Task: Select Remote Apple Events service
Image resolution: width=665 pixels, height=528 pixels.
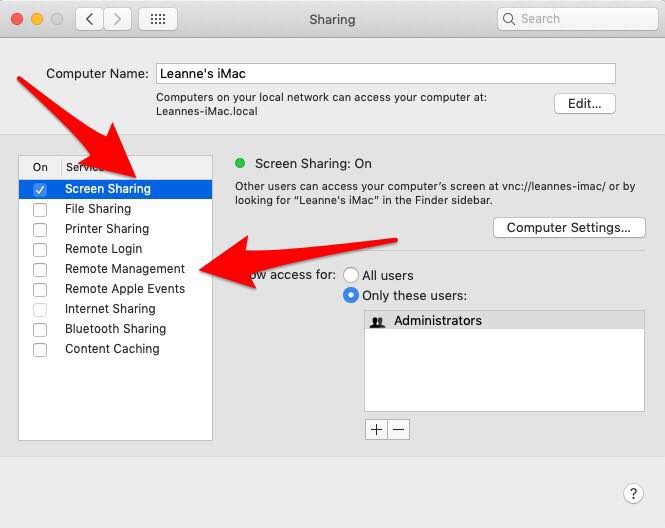Action: 115,289
